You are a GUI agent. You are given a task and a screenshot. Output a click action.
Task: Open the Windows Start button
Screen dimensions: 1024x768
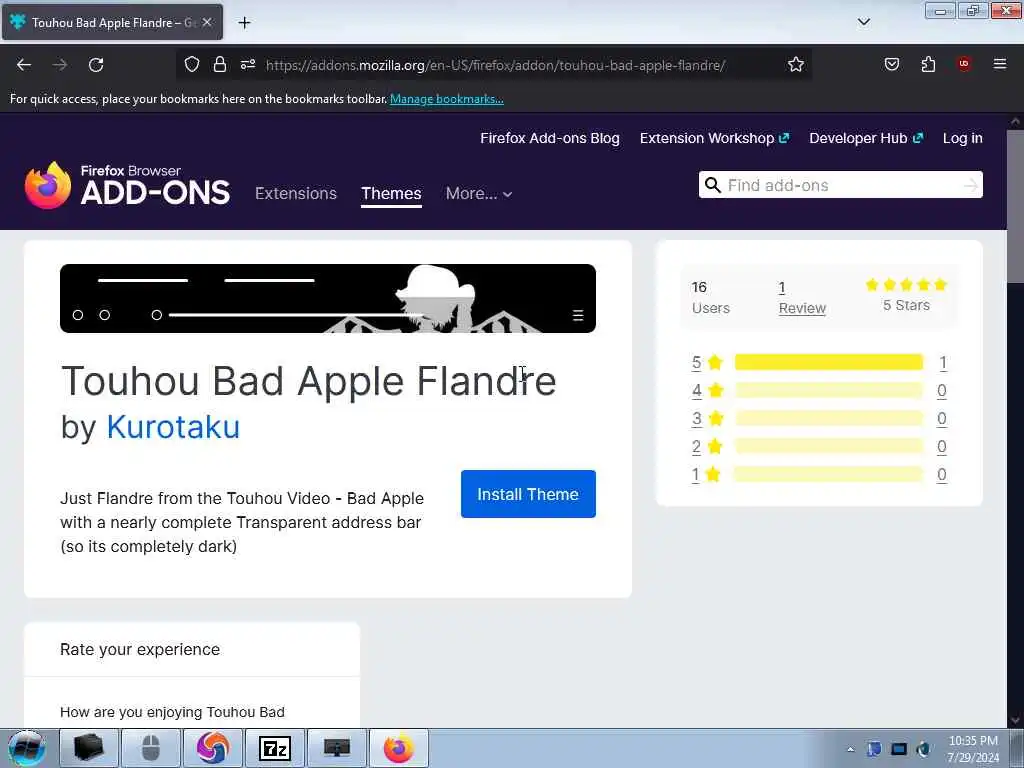point(26,748)
